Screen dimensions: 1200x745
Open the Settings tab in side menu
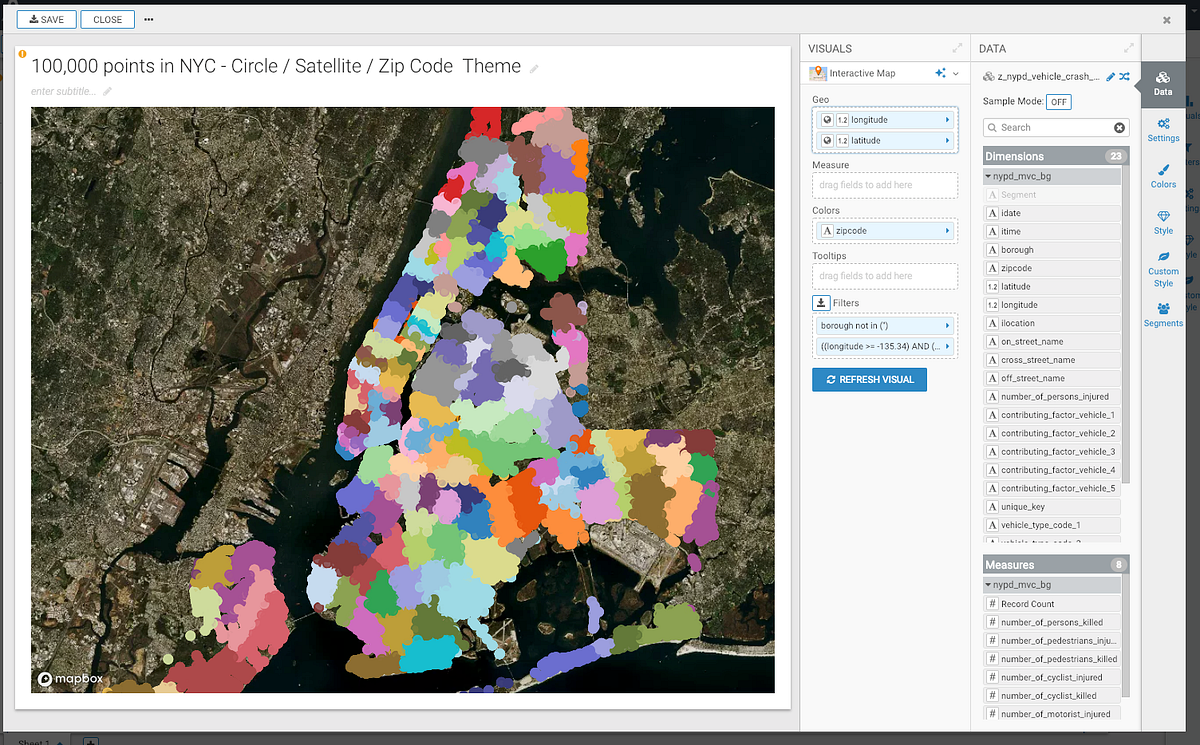1163,129
